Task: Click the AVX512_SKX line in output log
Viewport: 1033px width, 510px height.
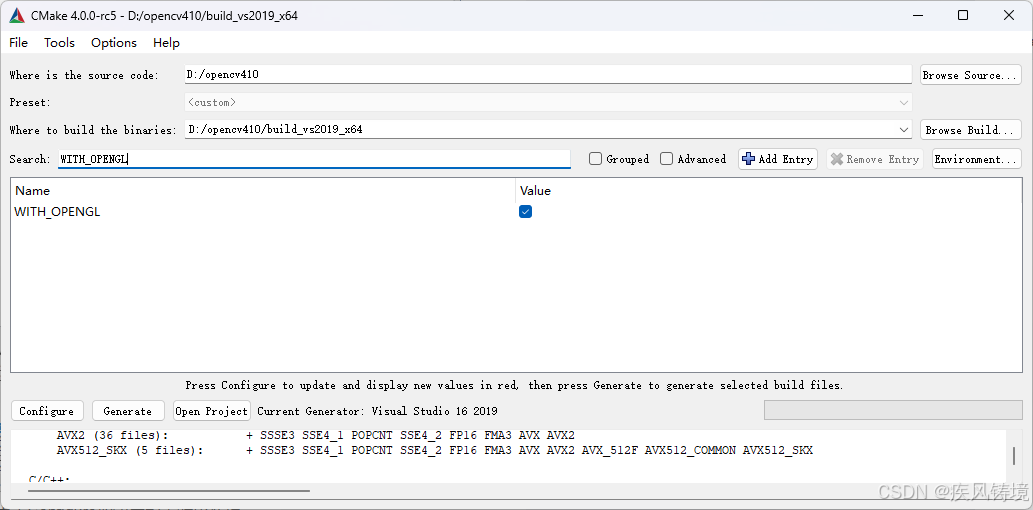Action: [x=435, y=450]
